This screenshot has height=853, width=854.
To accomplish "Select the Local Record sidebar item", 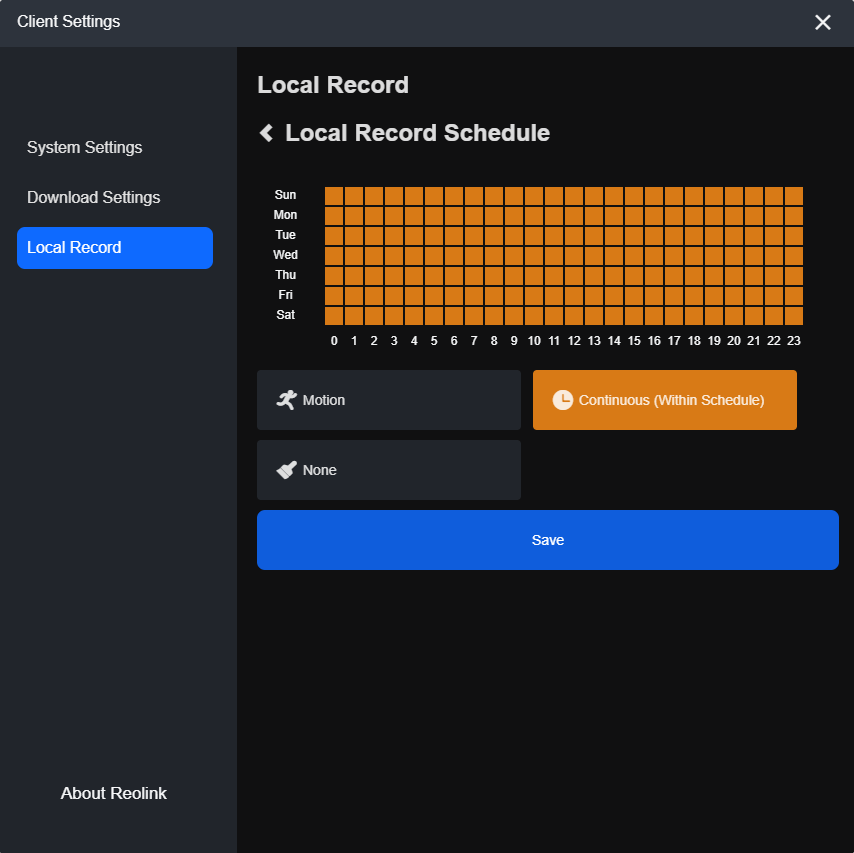I will pos(115,248).
